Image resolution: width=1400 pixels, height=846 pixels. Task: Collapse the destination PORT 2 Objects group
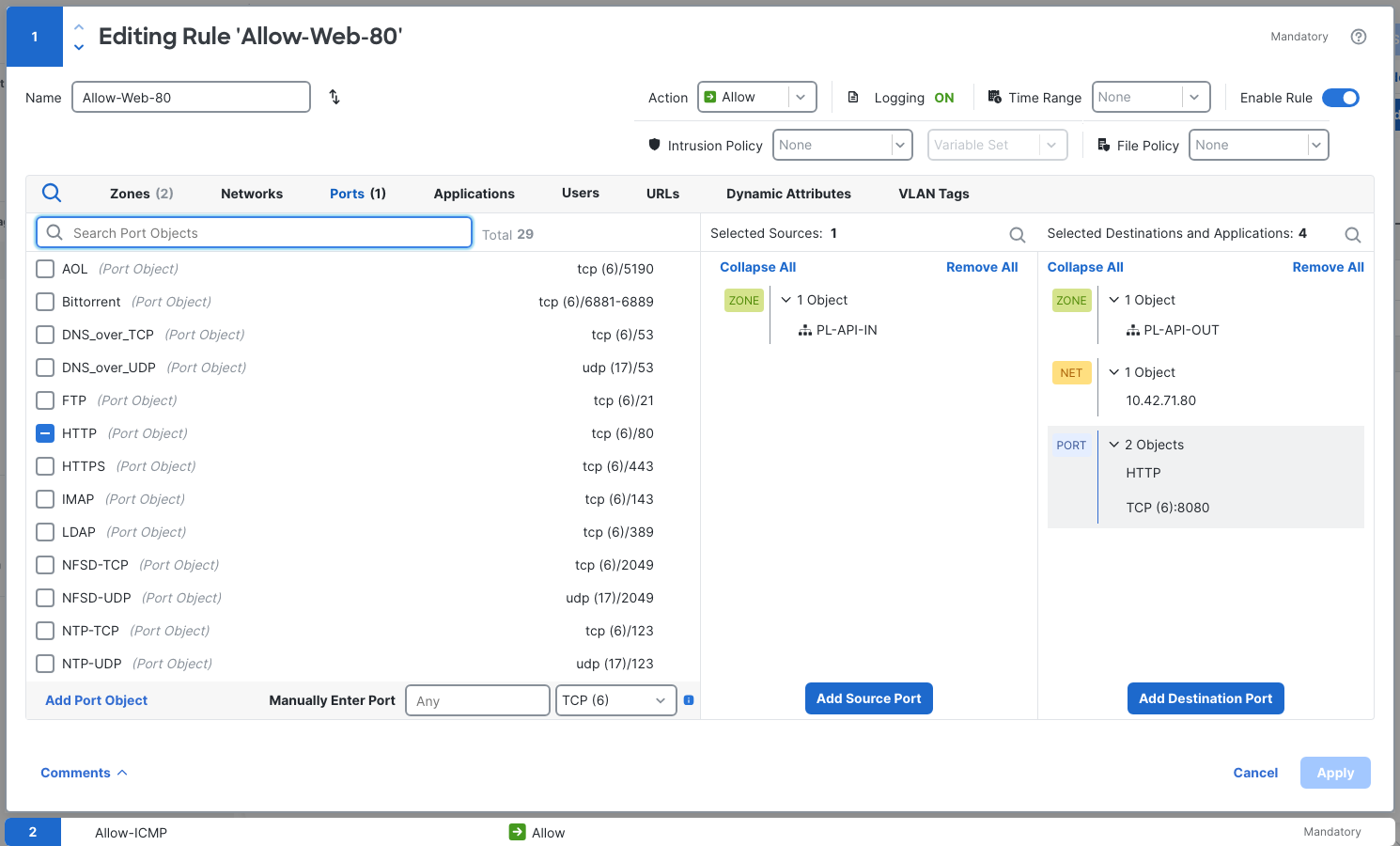[1114, 445]
